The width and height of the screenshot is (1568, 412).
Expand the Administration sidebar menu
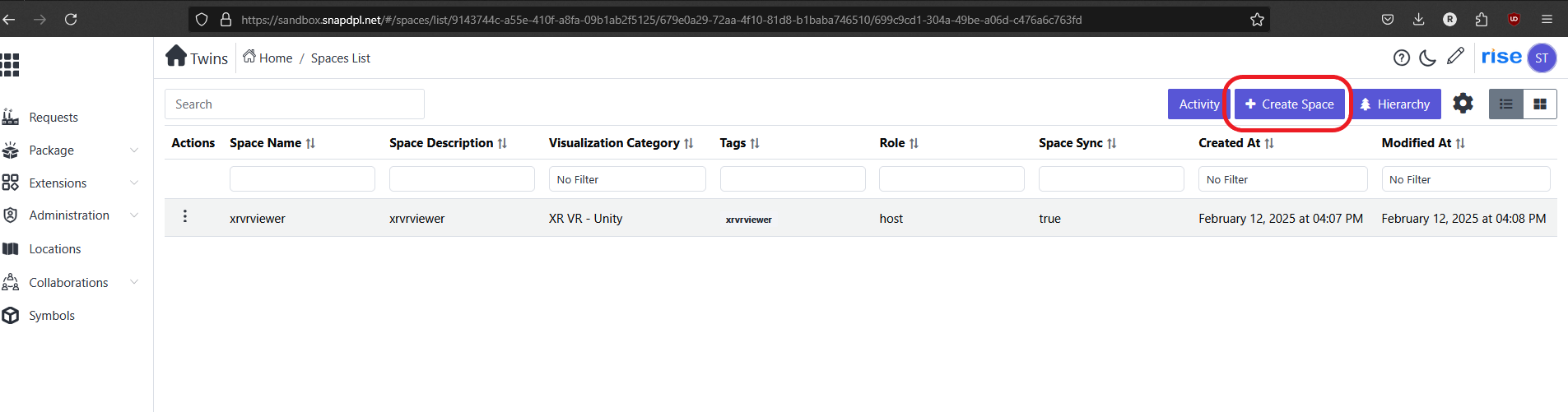(x=71, y=215)
